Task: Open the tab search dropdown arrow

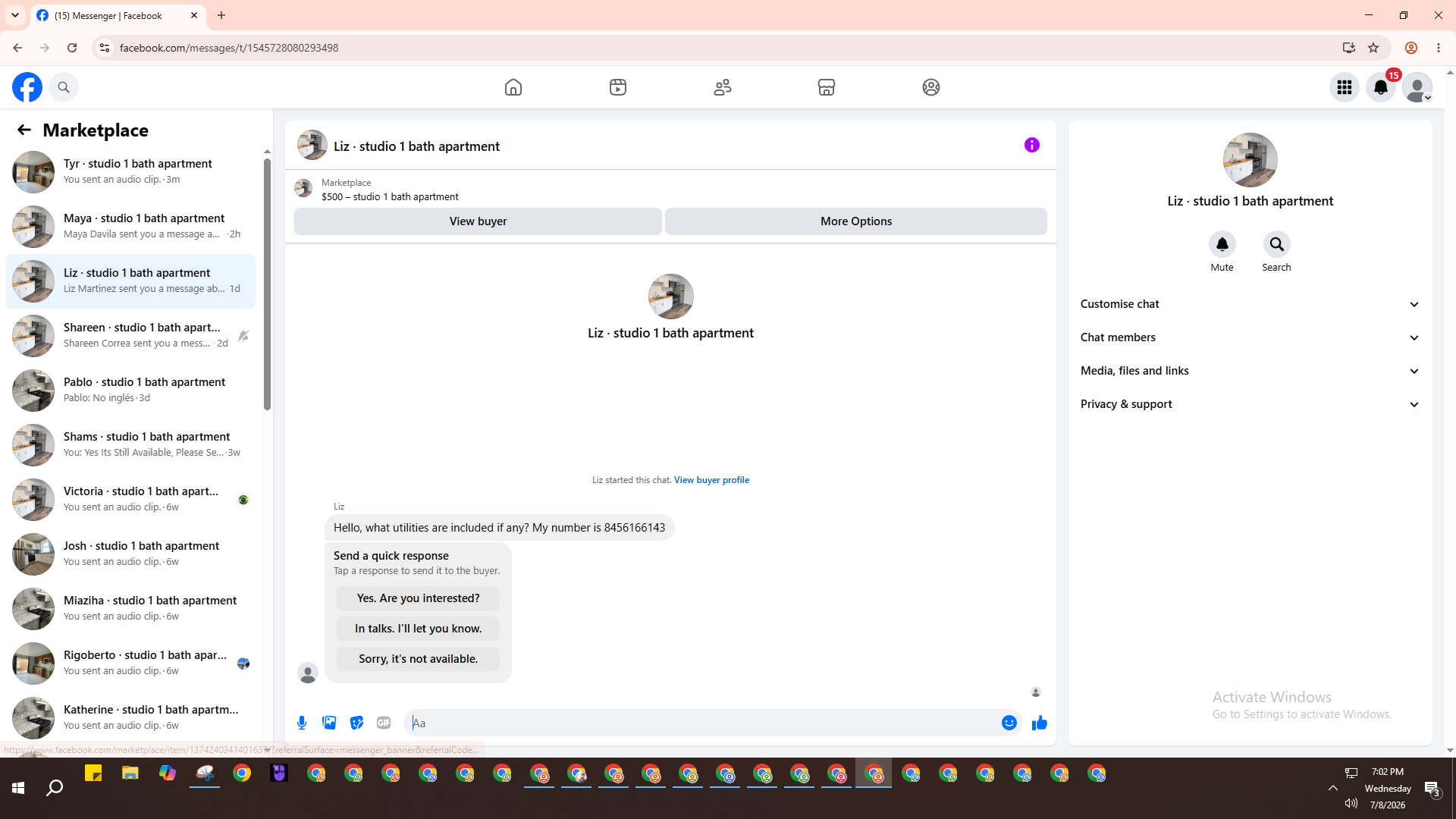Action: (x=15, y=15)
